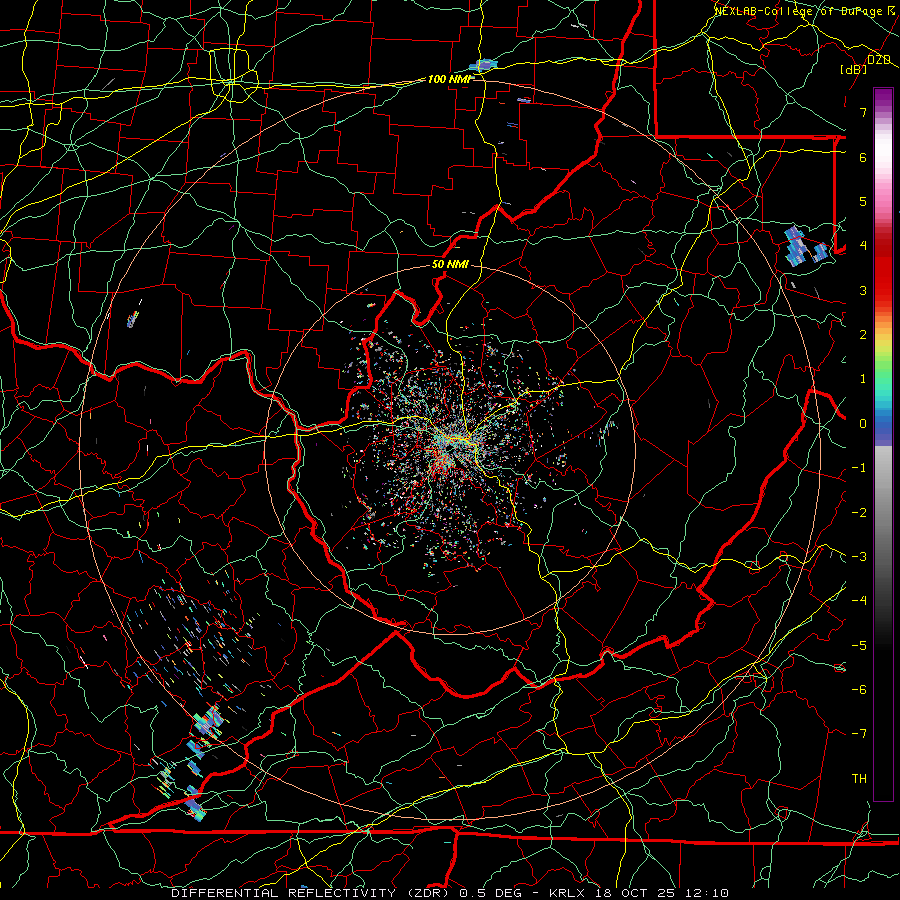Screen dimensions: 900x900
Task: Click the "TH" label below the scale
Action: point(859,779)
